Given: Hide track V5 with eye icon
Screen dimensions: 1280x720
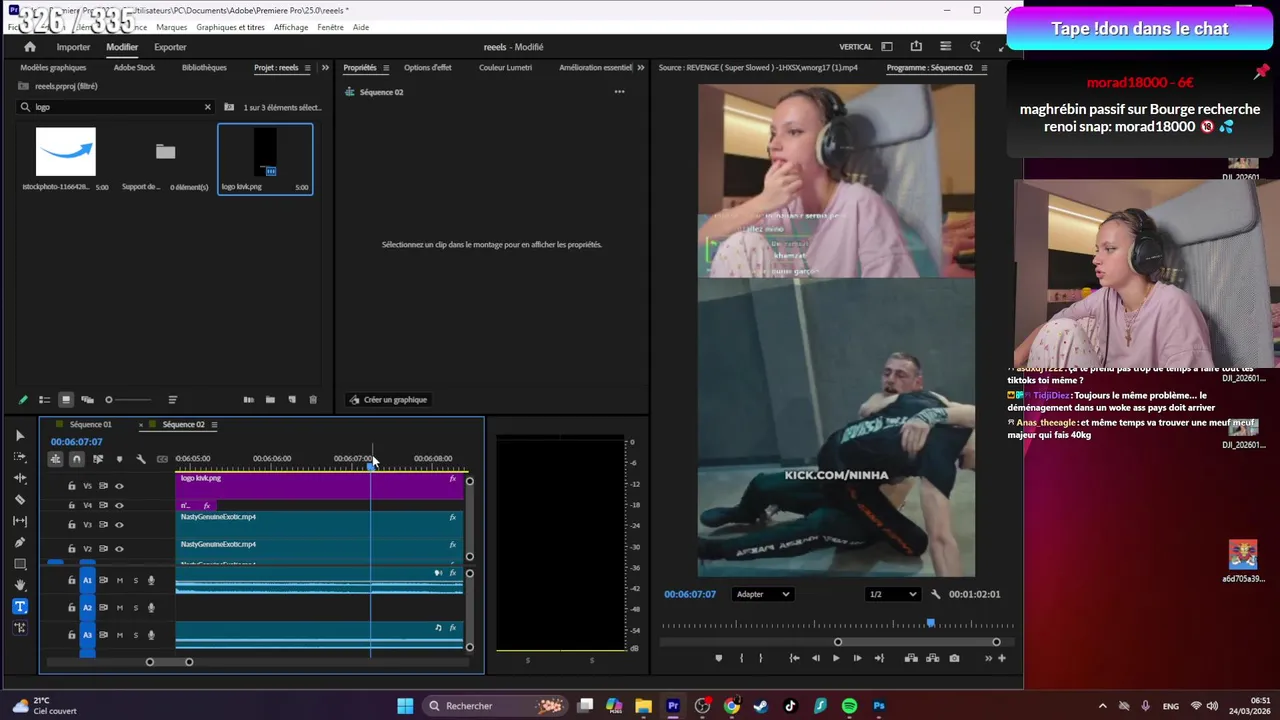Looking at the screenshot, I should click(119, 486).
